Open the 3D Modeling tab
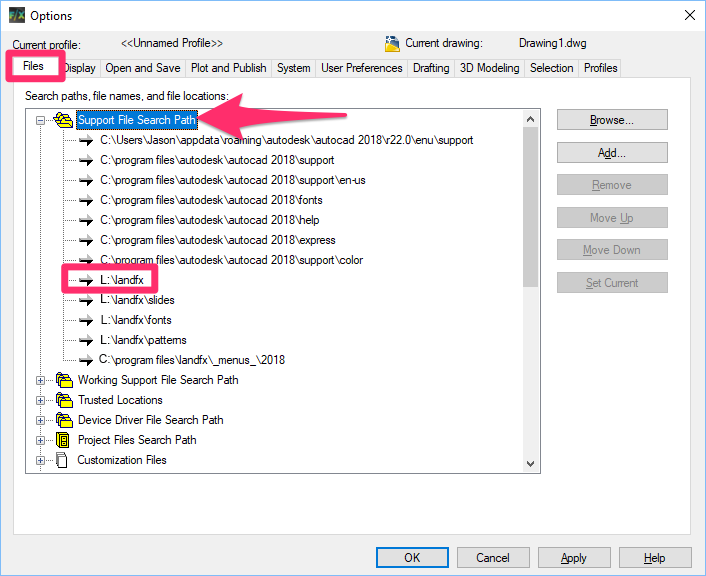Image resolution: width=706 pixels, height=576 pixels. tap(489, 68)
